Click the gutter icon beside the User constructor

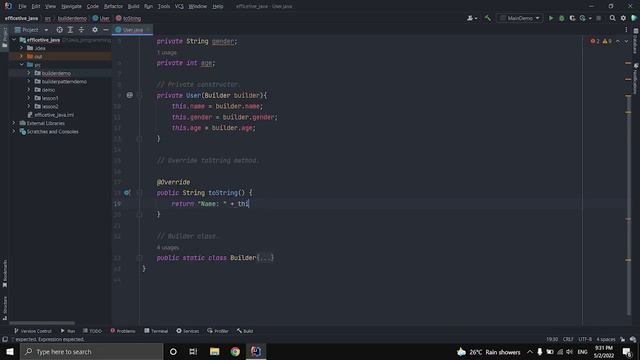tap(129, 95)
